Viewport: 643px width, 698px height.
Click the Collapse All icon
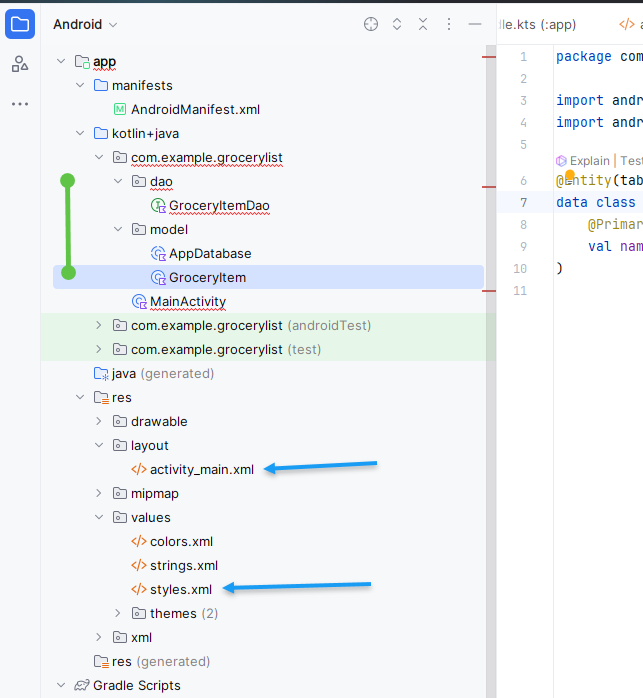[x=423, y=24]
